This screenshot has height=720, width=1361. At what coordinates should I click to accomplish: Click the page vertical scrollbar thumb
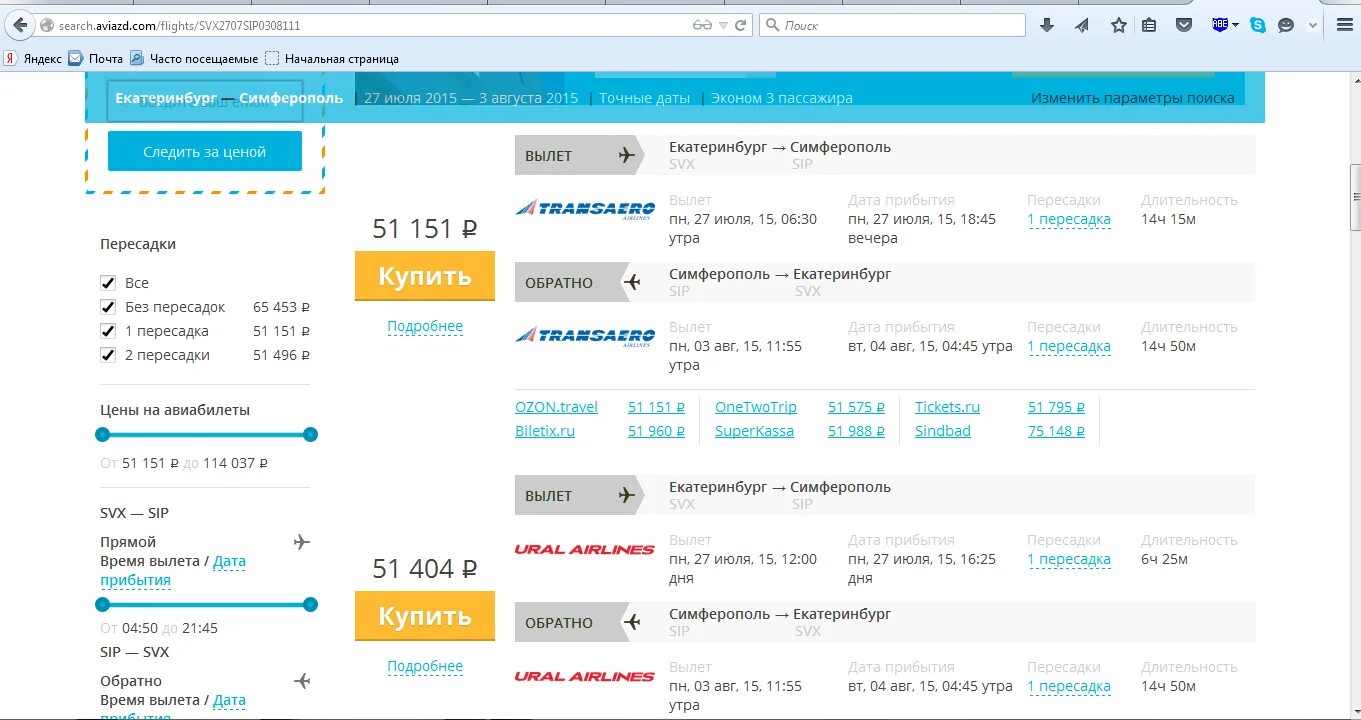pyautogui.click(x=1355, y=197)
